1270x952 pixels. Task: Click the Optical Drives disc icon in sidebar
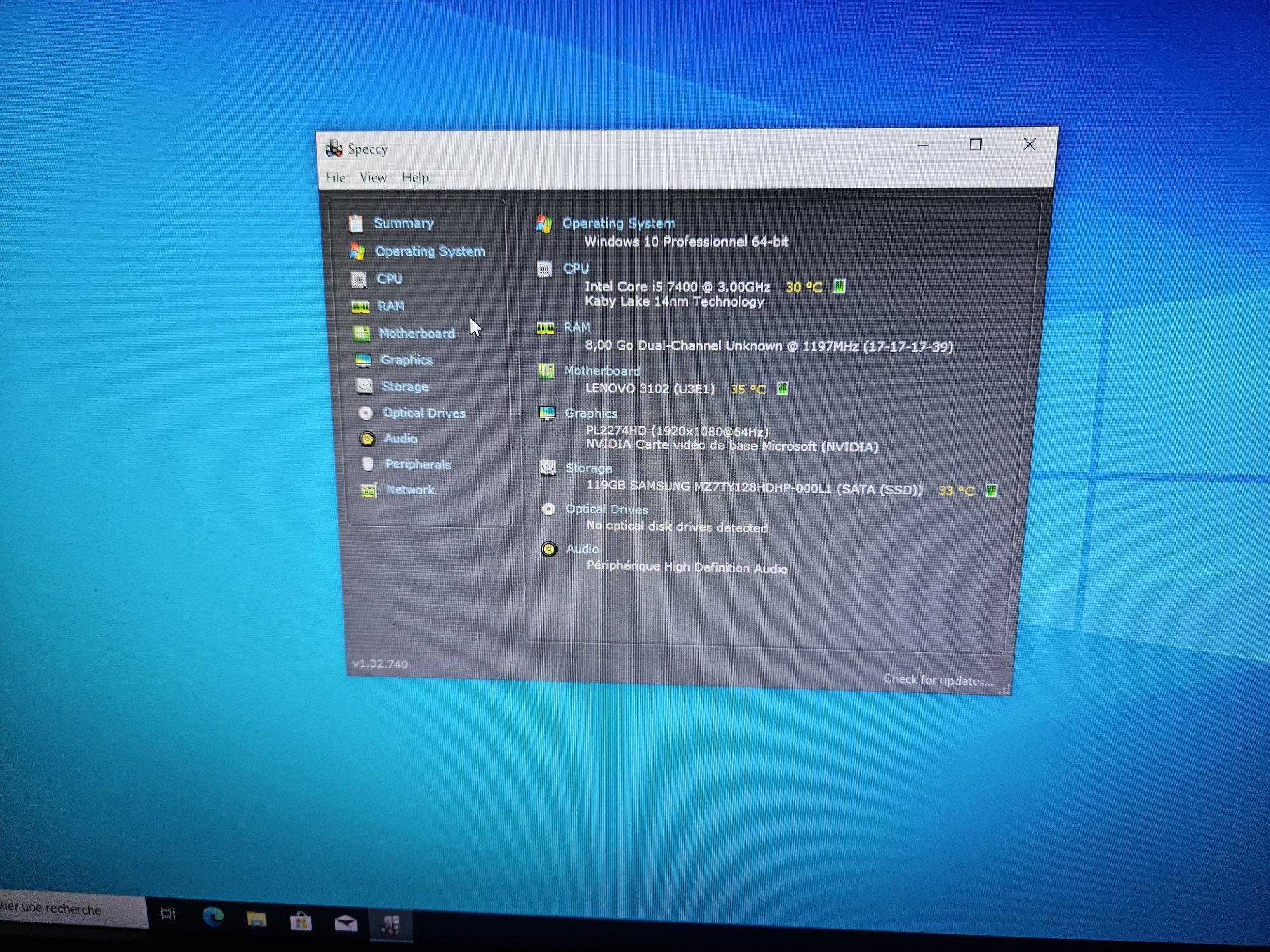(366, 413)
